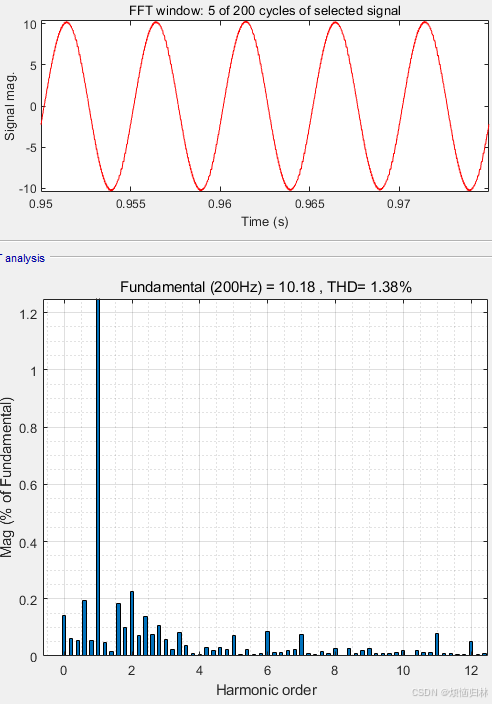492x704 pixels.
Task: Click the 'Harmonic order' axis label
Action: 266,690
